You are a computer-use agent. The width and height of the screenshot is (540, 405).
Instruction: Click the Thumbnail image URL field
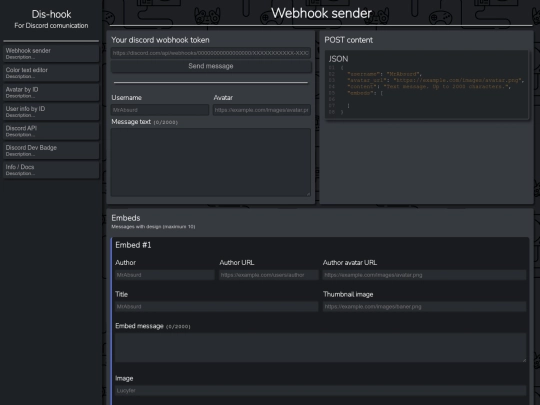[424, 307]
